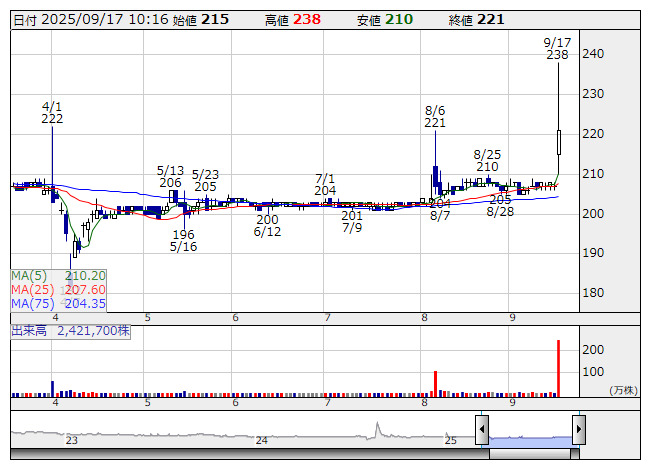Click the 安値 210 low value
Viewport: 653px width, 470px height.
click(385, 20)
